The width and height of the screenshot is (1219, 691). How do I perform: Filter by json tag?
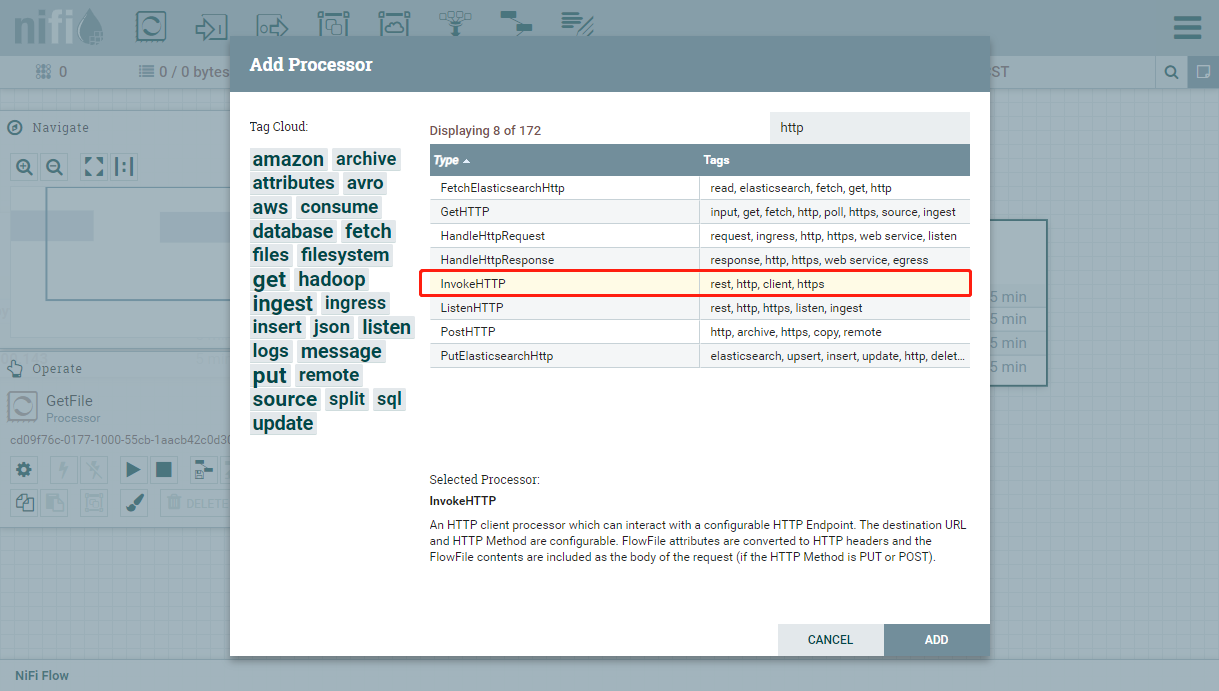[331, 327]
